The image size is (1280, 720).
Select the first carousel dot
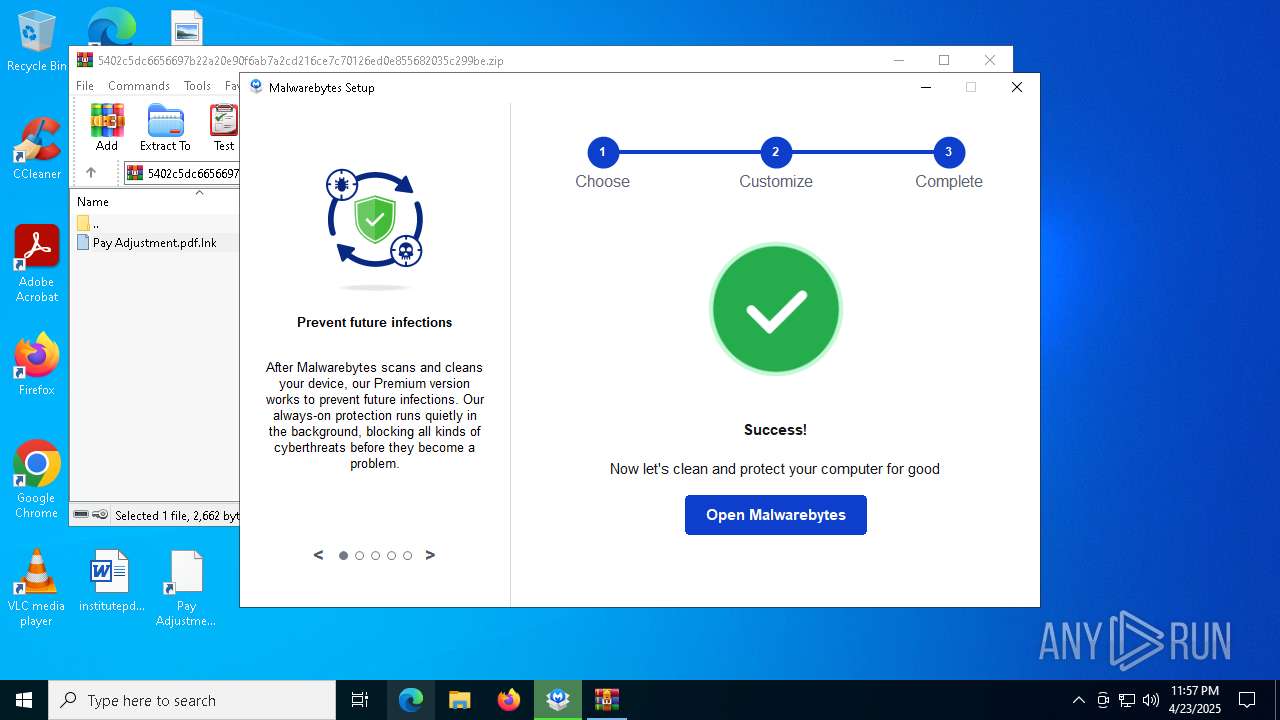click(x=344, y=556)
